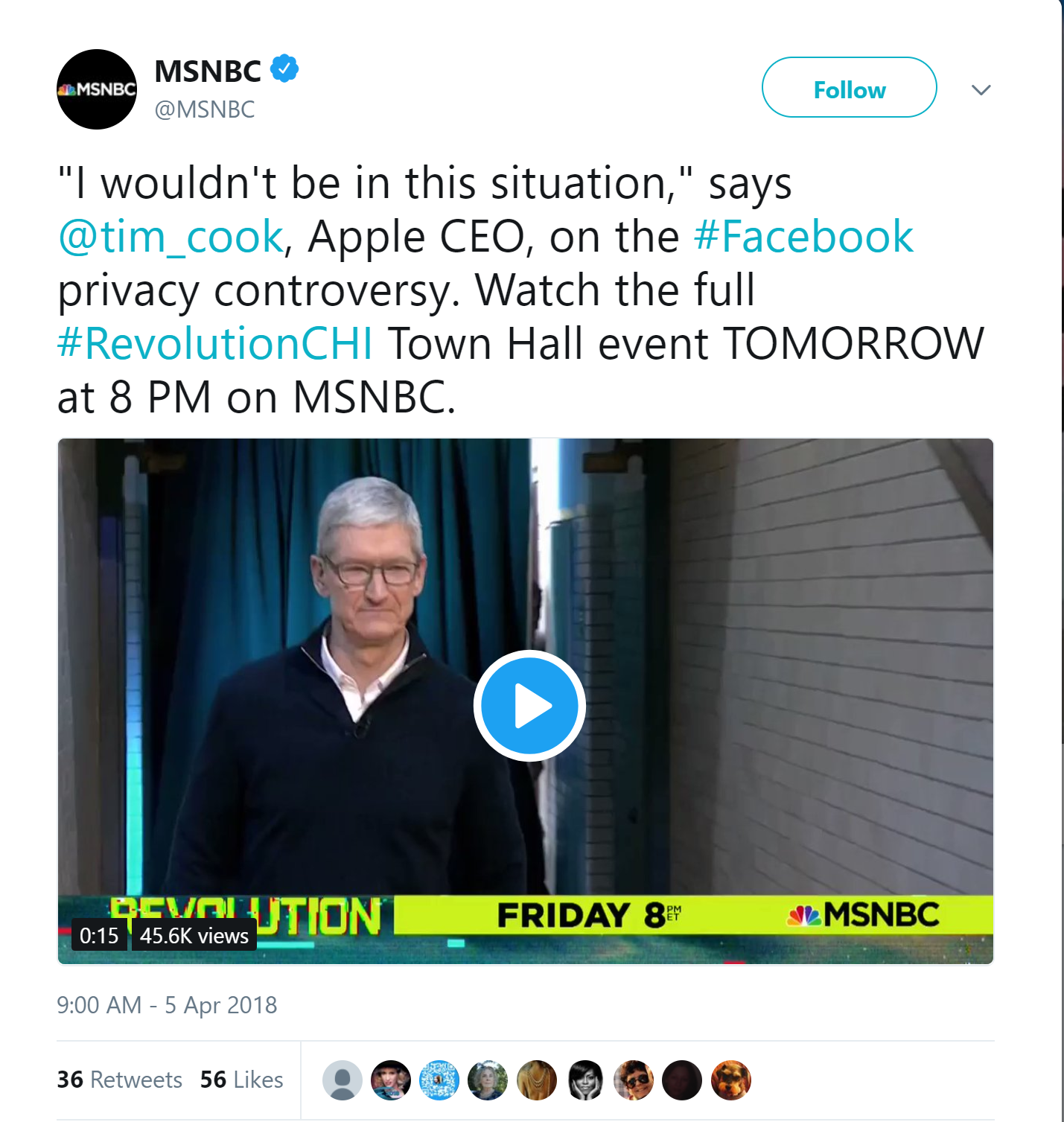Play the Tim Cook video
The width and height of the screenshot is (1064, 1122).
pos(529,706)
